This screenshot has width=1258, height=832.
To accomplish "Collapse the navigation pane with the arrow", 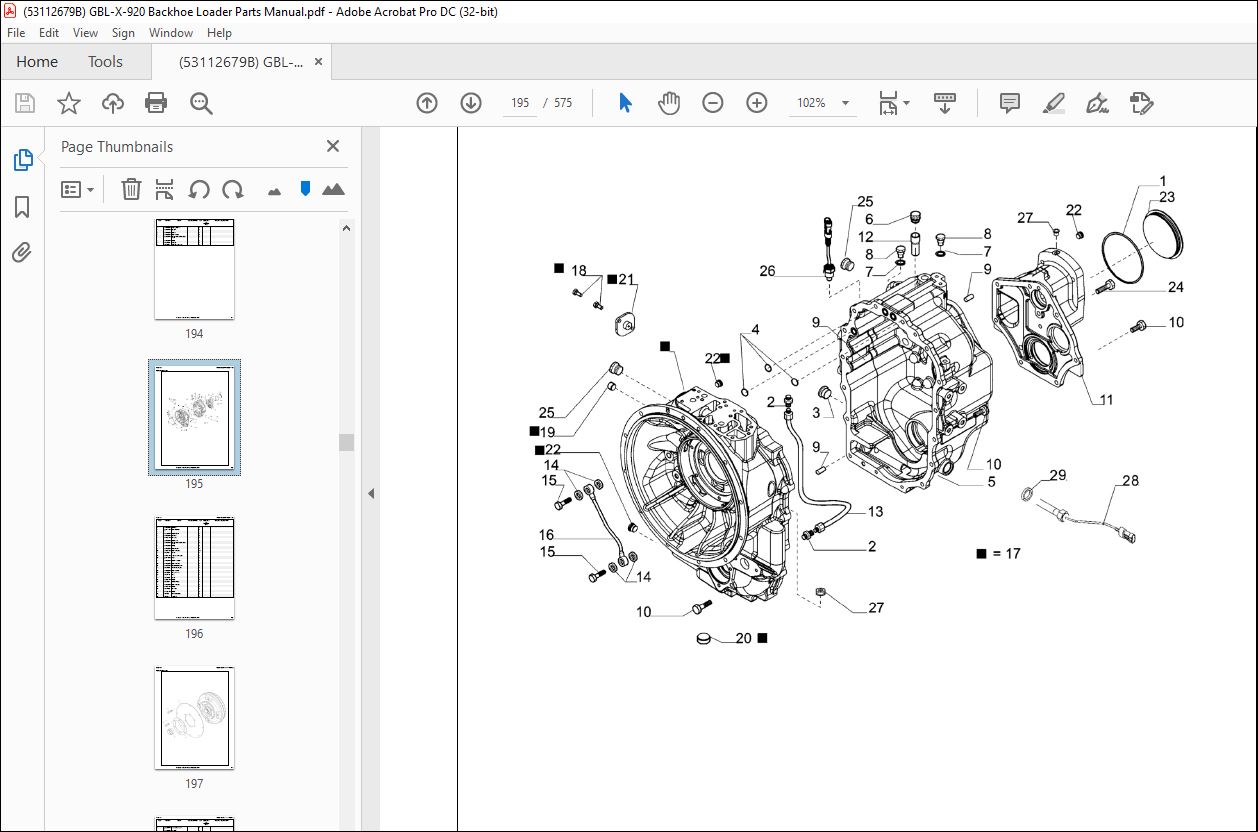I will coord(371,493).
